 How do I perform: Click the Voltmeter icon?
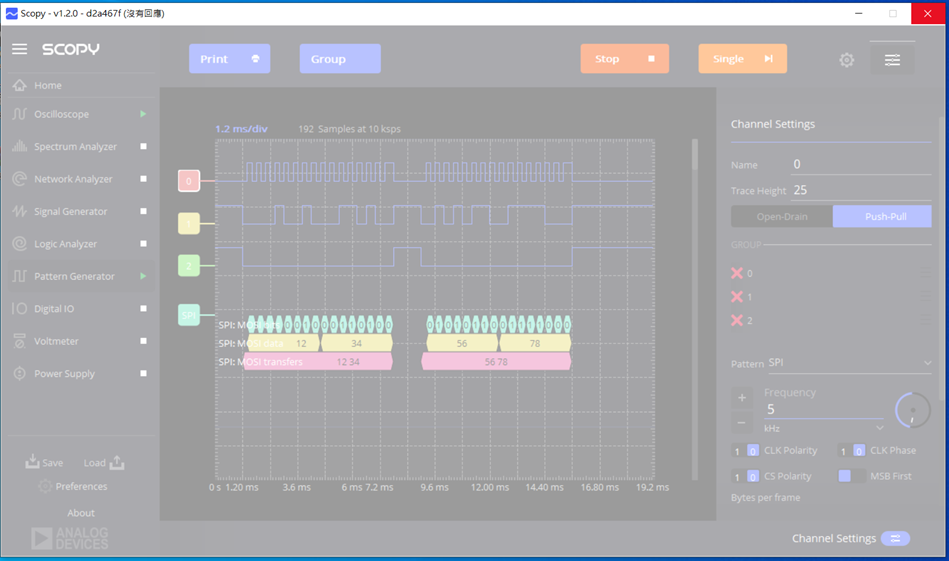pos(19,341)
